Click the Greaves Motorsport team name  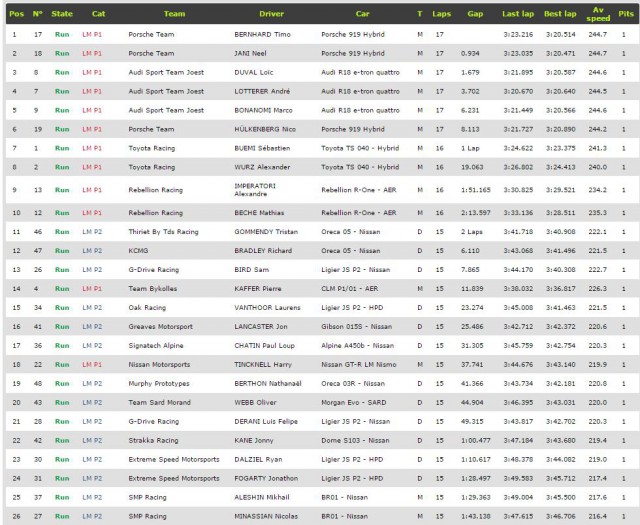(160, 327)
